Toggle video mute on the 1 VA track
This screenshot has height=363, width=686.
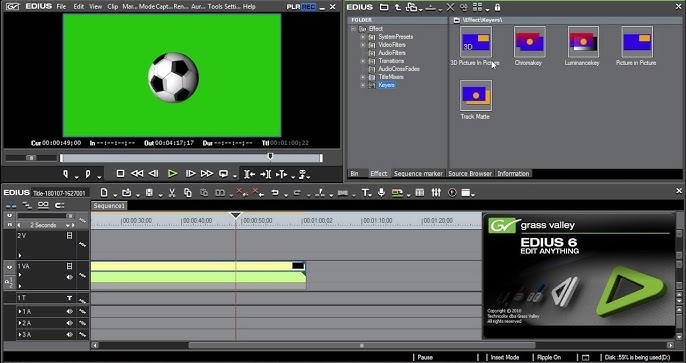point(69,266)
